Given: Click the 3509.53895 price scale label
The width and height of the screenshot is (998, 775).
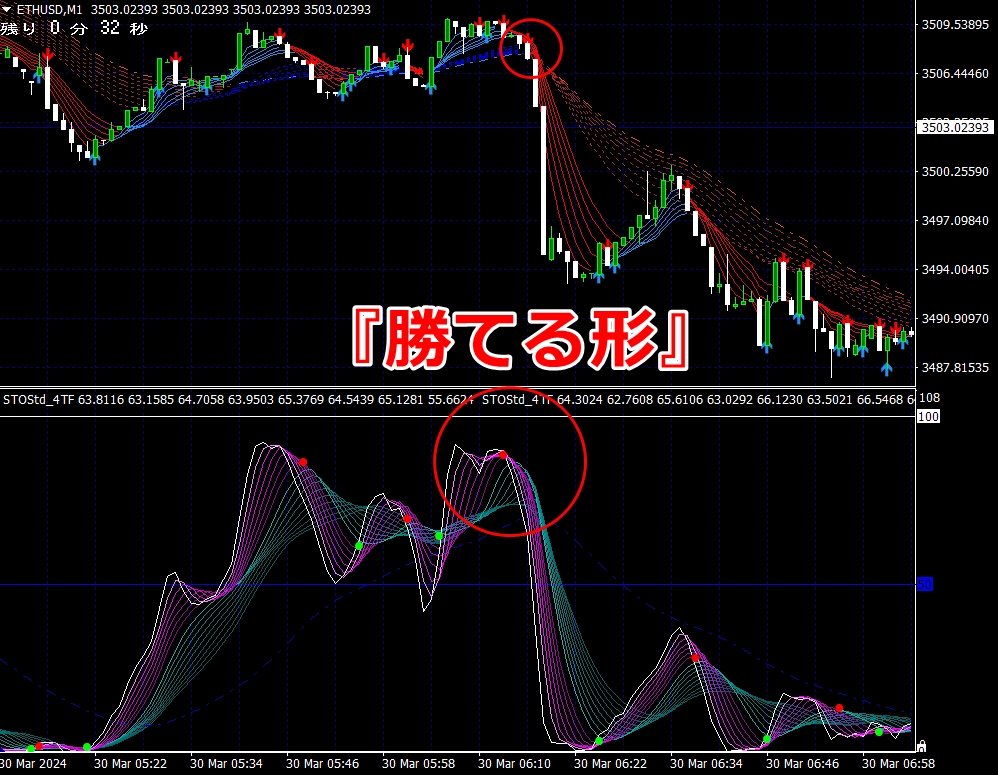Looking at the screenshot, I should pyautogui.click(x=955, y=25).
